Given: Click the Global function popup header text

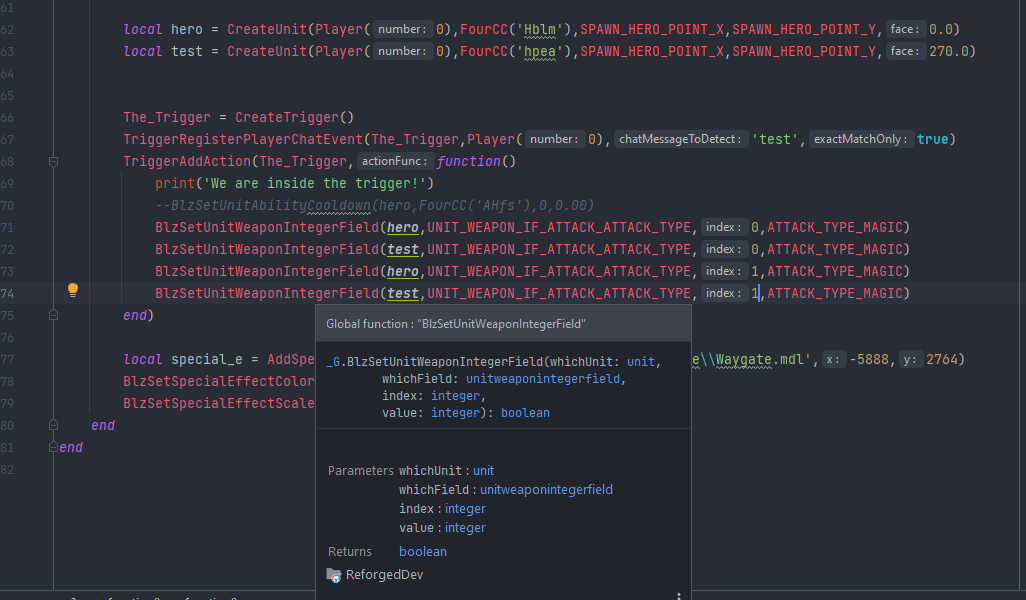Looking at the screenshot, I should coord(456,324).
